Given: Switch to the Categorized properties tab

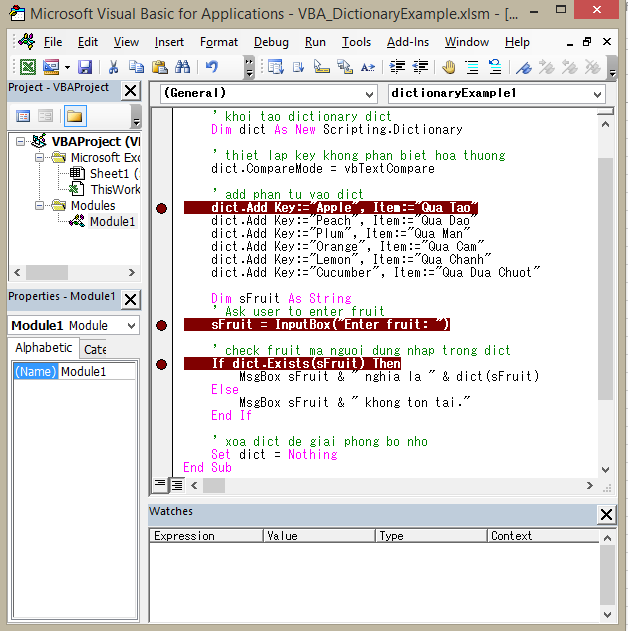Looking at the screenshot, I should pos(95,349).
